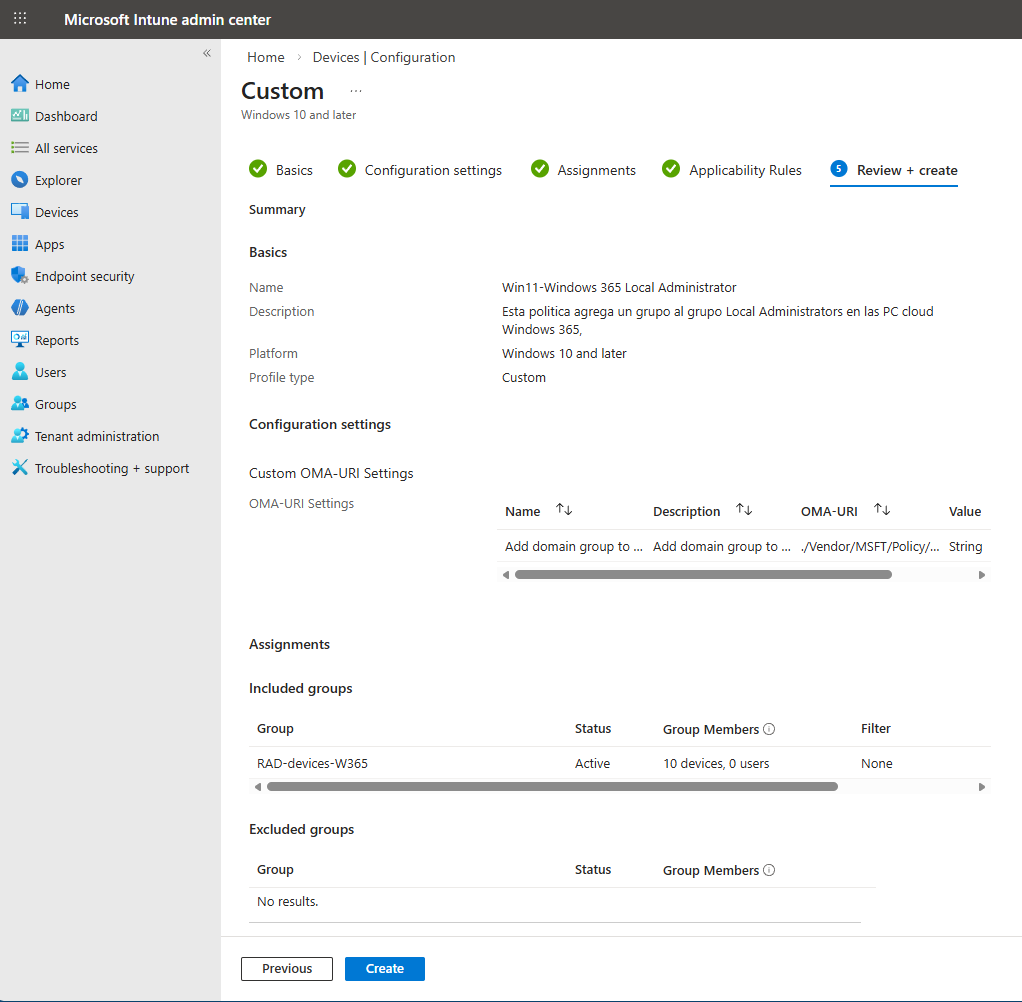Click the Group Members info icon in Included groups

pos(769,729)
